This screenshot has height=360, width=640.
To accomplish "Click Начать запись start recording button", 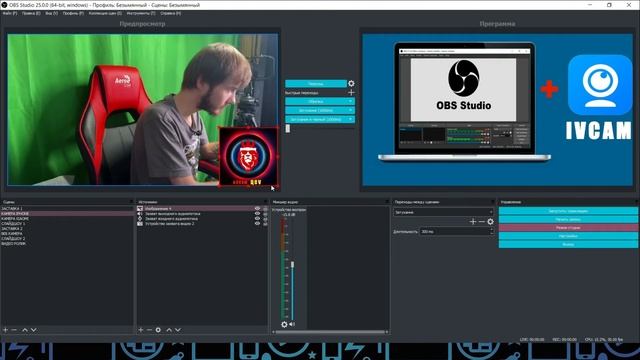I will [568, 219].
